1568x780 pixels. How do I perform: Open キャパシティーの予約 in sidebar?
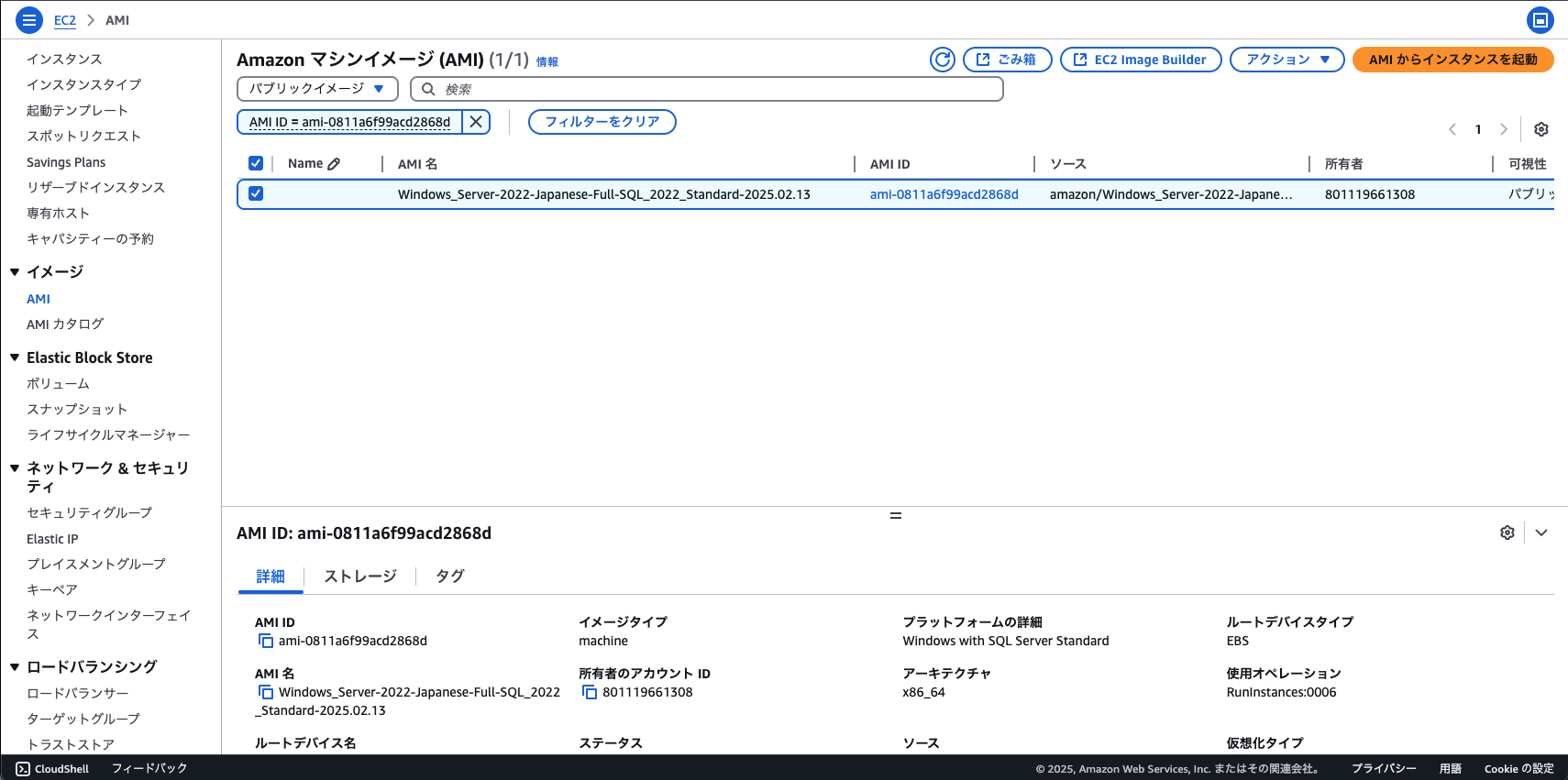click(x=90, y=238)
